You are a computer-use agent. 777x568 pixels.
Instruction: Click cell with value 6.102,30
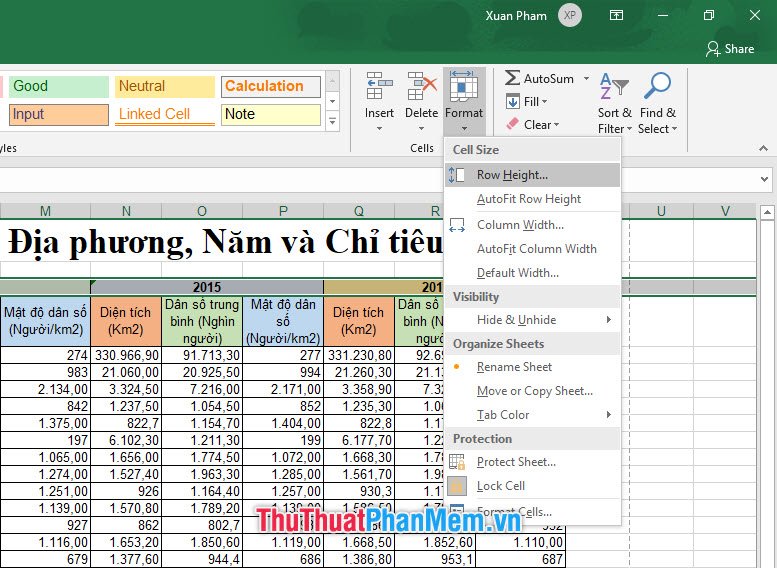[126, 440]
